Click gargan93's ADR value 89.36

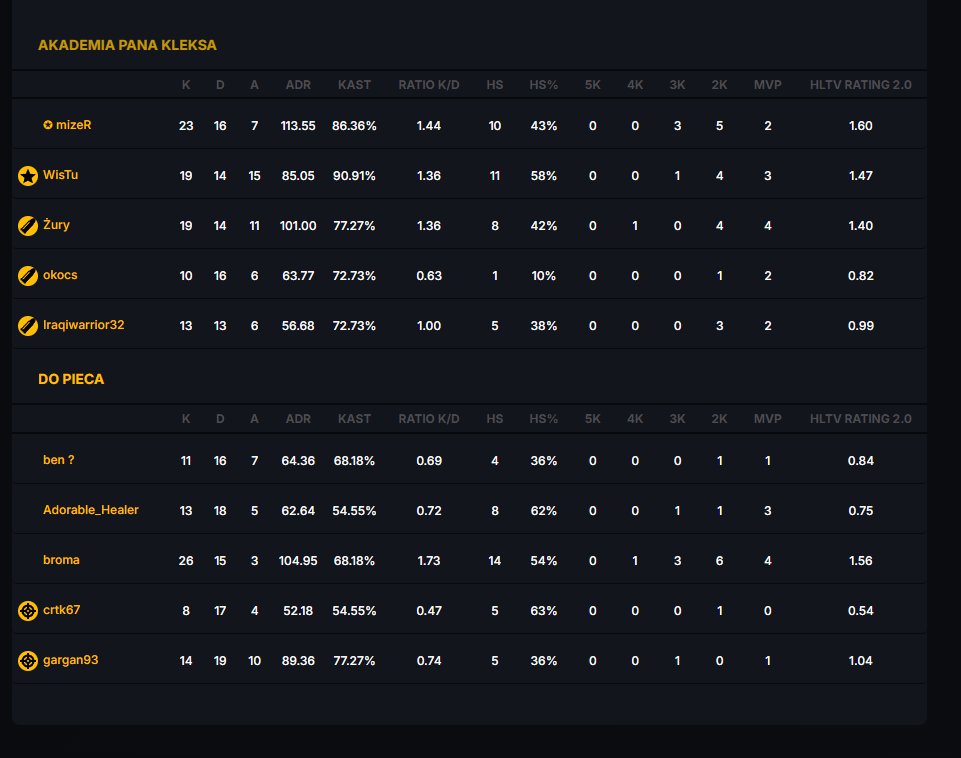(298, 661)
